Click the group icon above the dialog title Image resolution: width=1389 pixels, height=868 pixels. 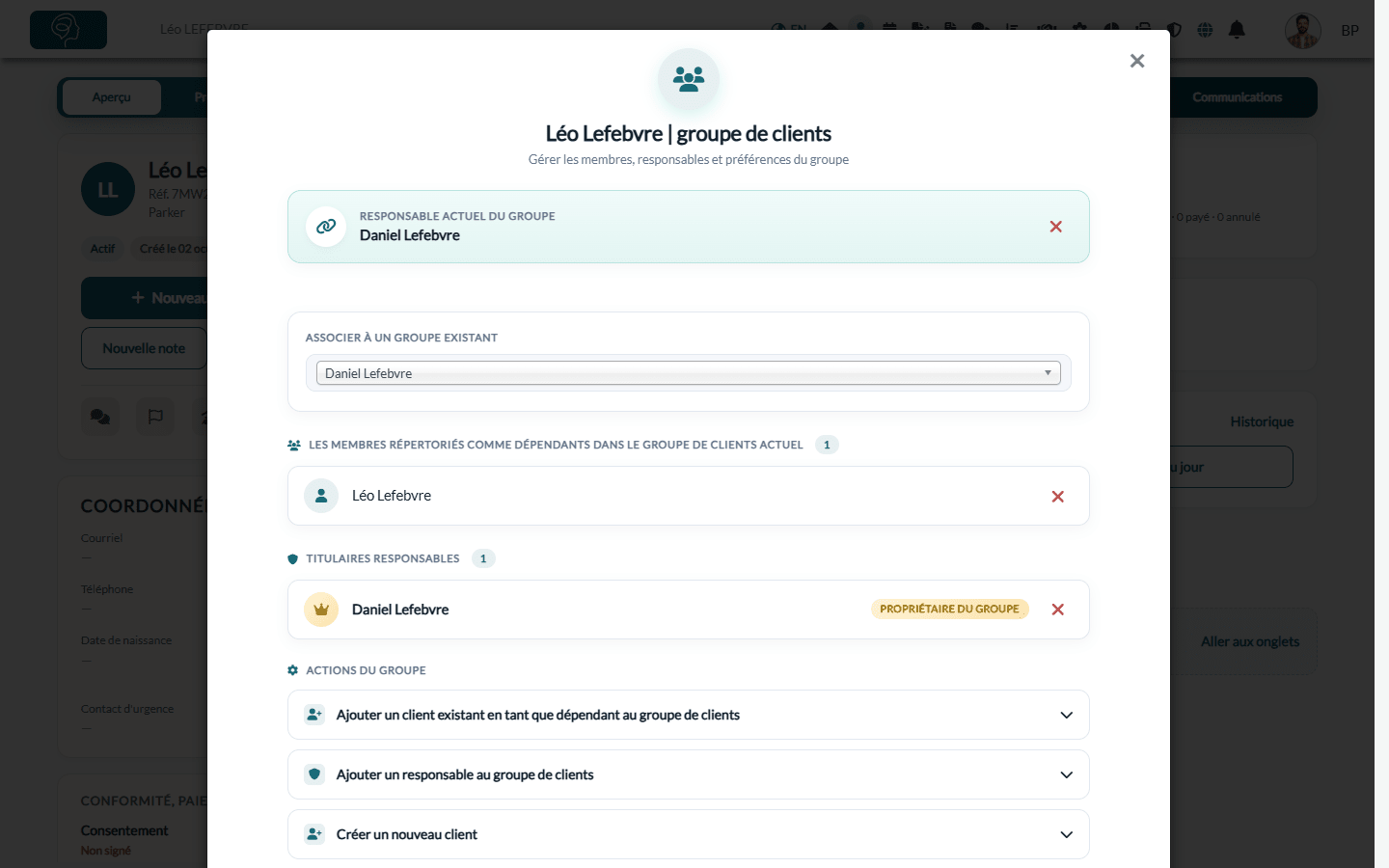(689, 79)
